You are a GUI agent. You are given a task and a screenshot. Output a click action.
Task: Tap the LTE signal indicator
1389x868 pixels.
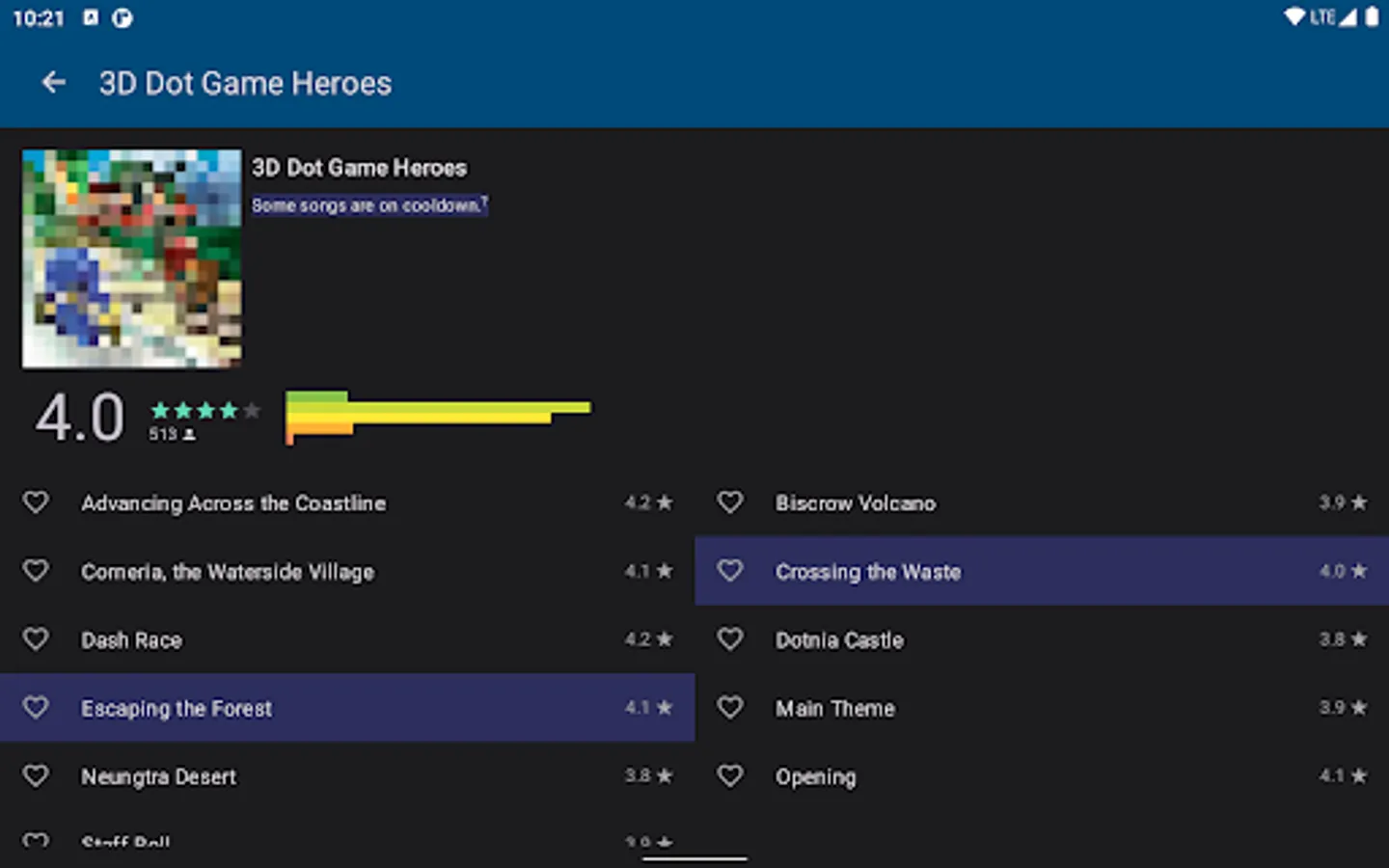(x=1333, y=17)
